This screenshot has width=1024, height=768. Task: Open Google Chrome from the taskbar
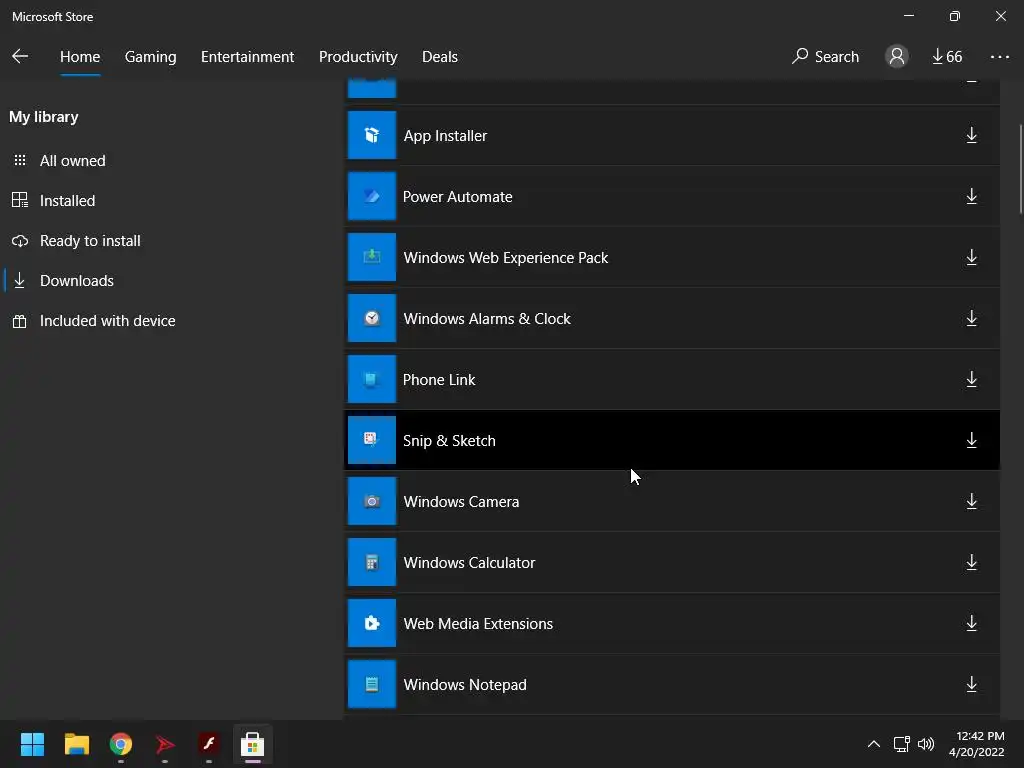coord(121,744)
